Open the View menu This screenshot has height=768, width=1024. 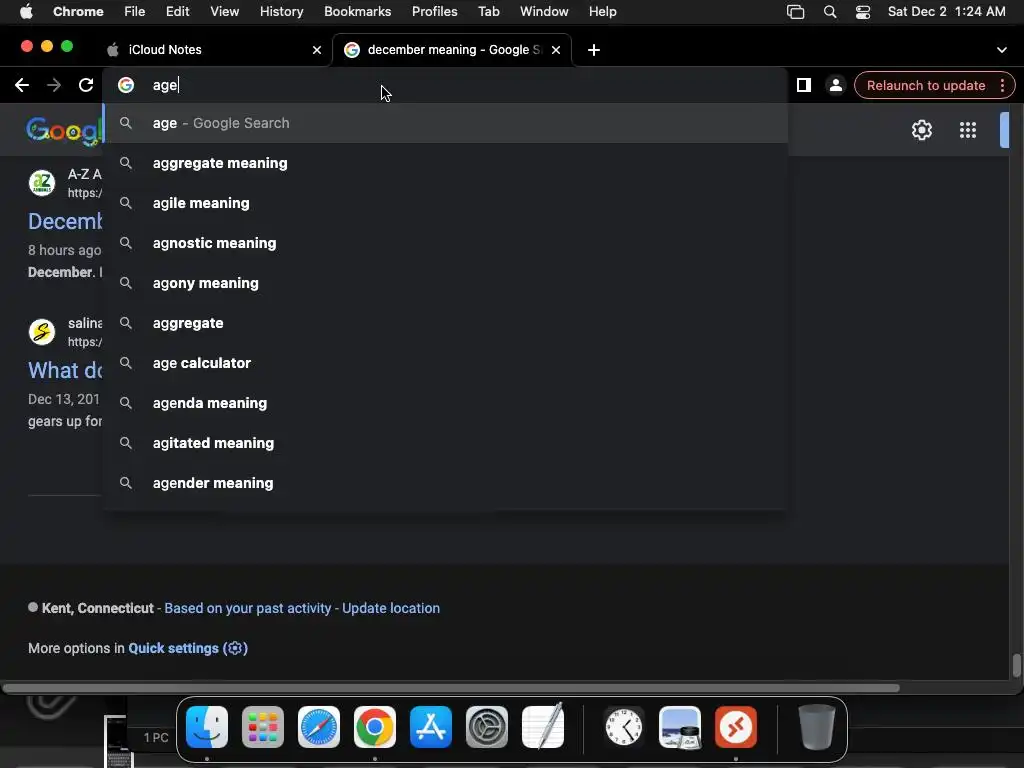(225, 12)
